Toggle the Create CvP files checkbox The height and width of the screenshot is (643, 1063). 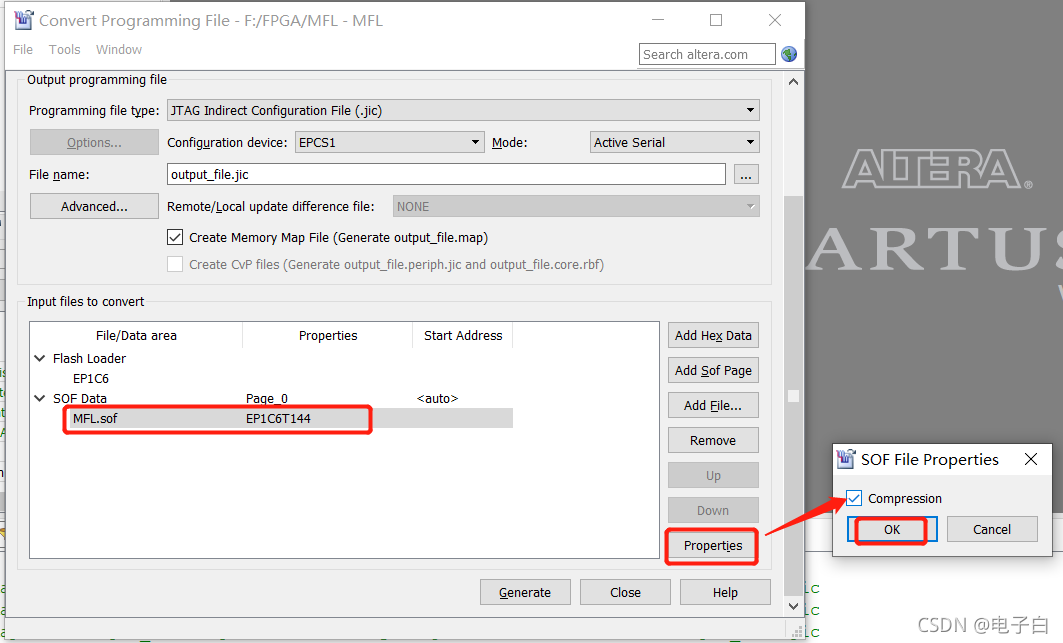click(175, 265)
